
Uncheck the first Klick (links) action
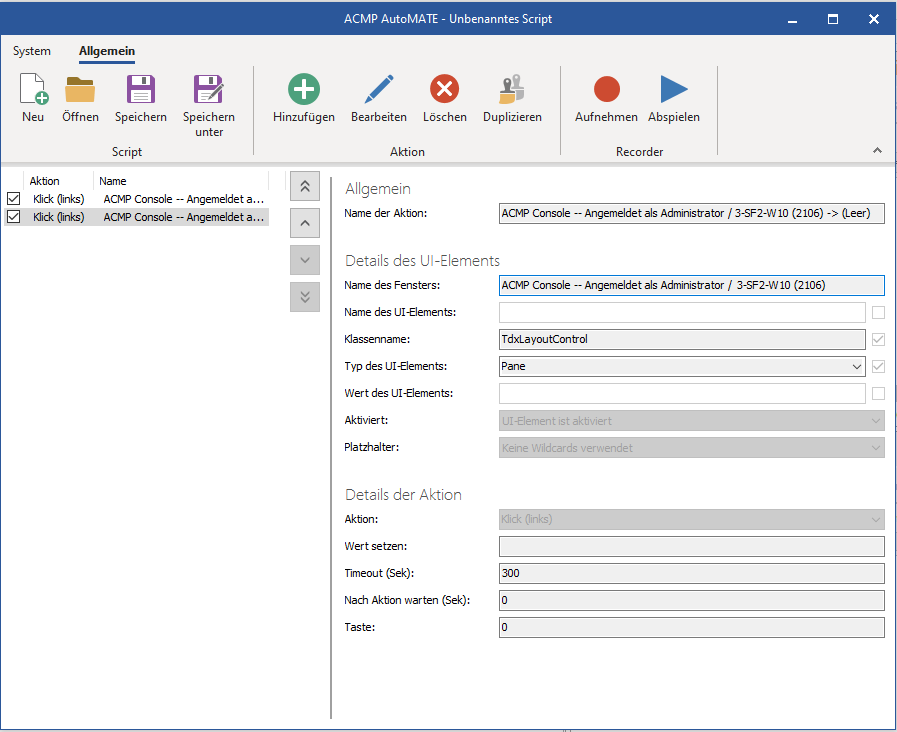coord(13,198)
